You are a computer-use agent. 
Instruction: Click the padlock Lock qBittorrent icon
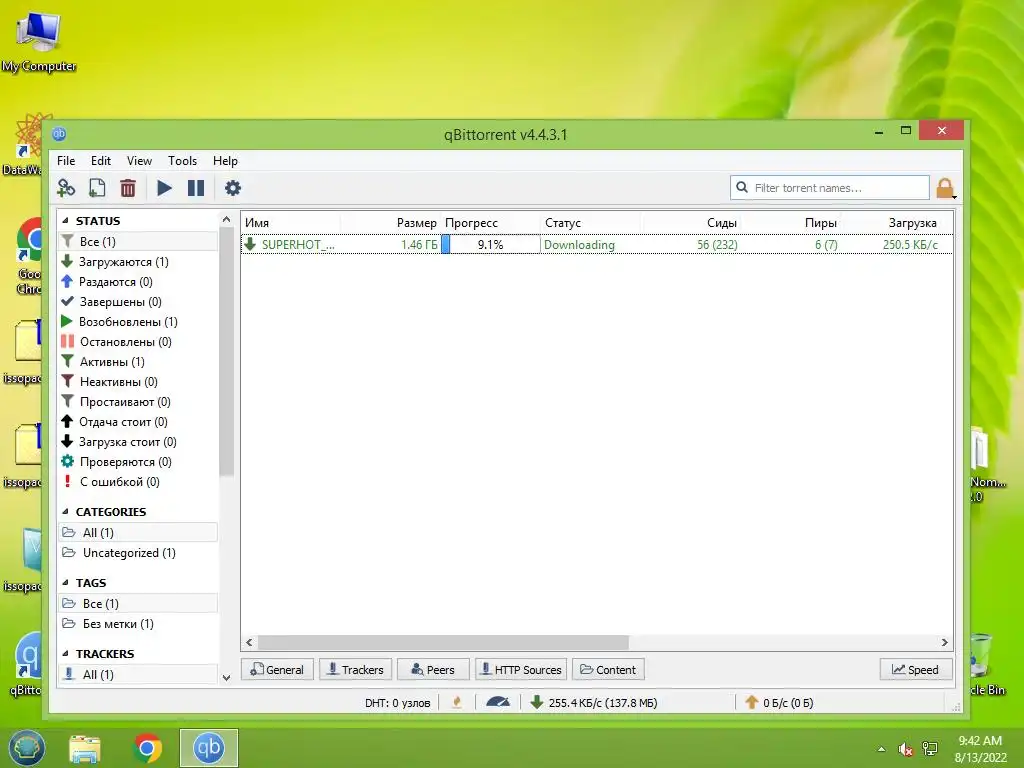click(x=945, y=188)
